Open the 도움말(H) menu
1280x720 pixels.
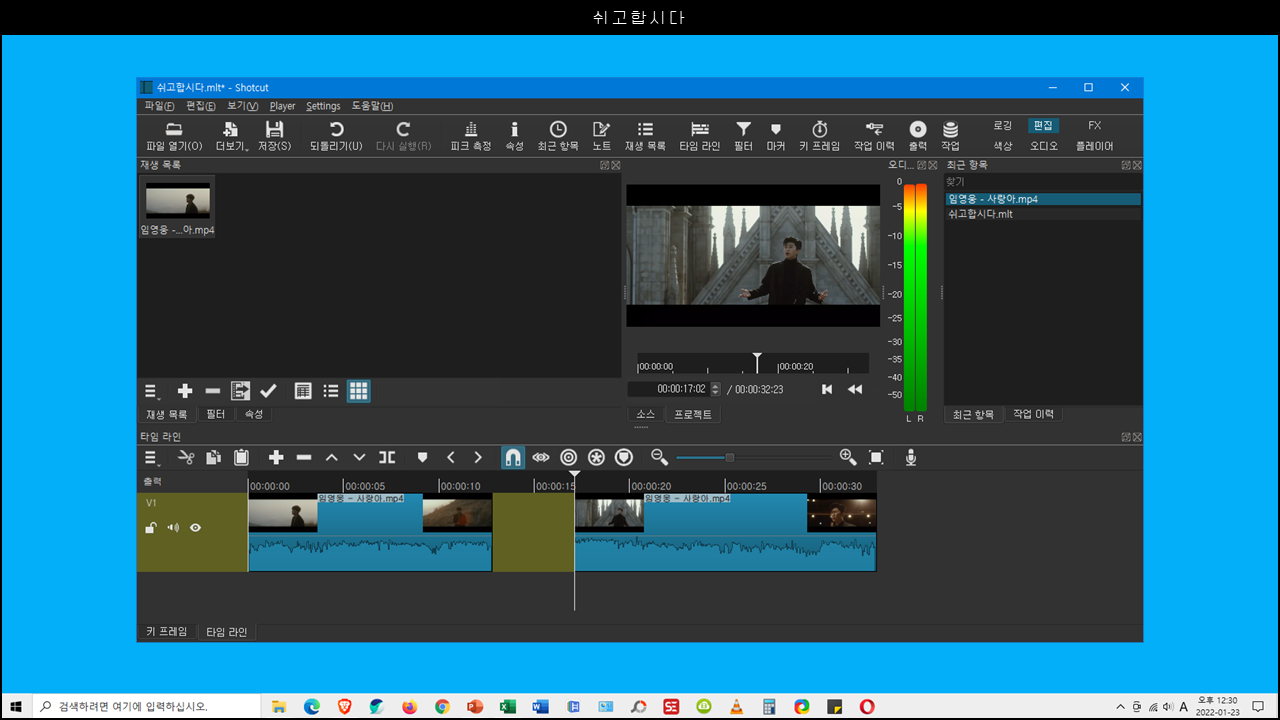coord(372,106)
